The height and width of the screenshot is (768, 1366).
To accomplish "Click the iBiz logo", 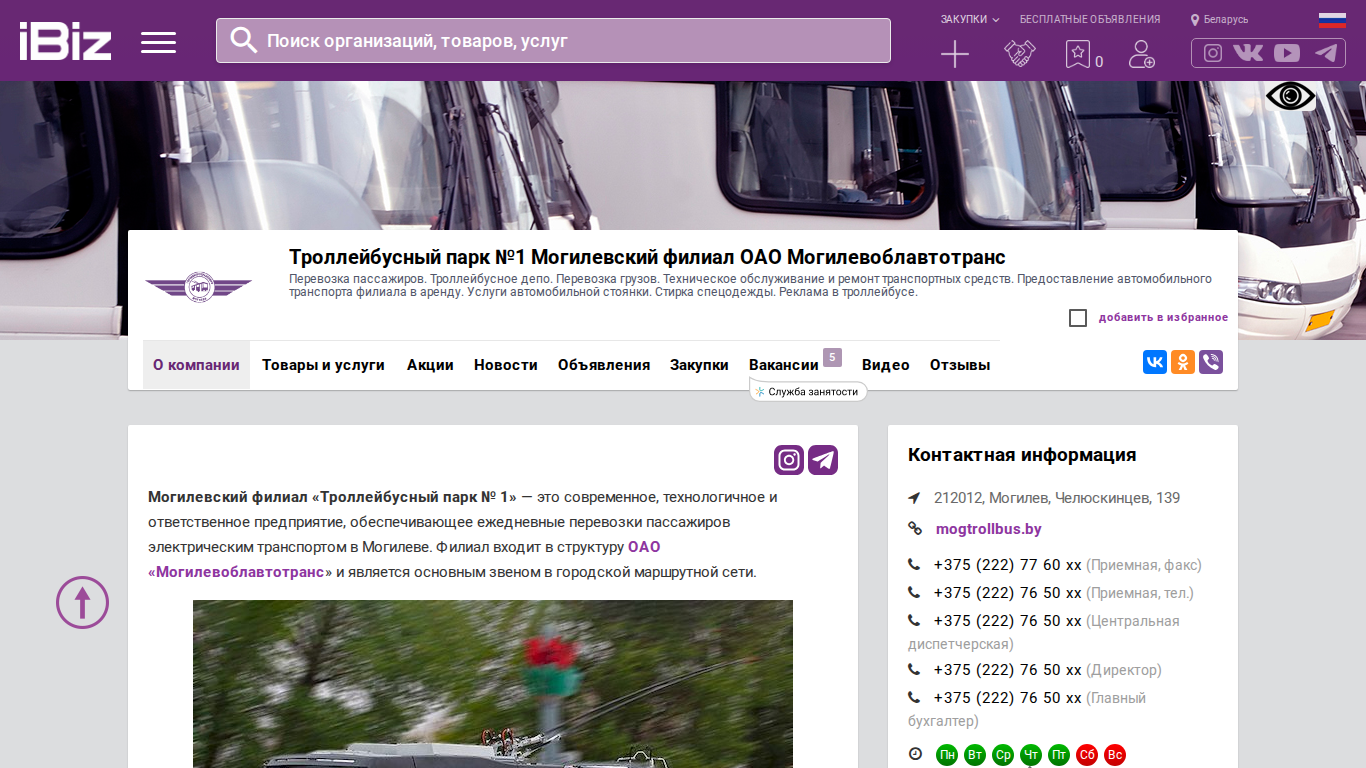I will (65, 41).
